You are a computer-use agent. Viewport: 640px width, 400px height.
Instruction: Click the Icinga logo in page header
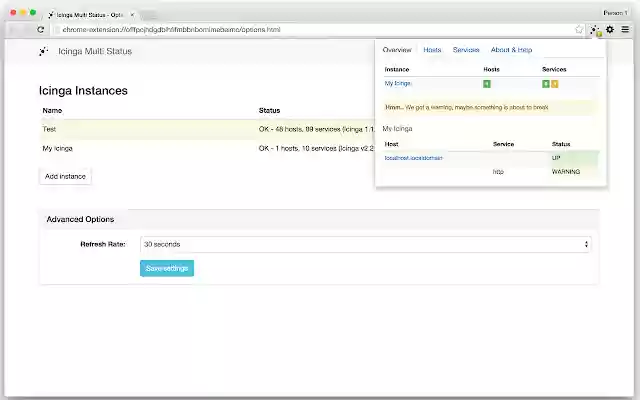pos(43,51)
